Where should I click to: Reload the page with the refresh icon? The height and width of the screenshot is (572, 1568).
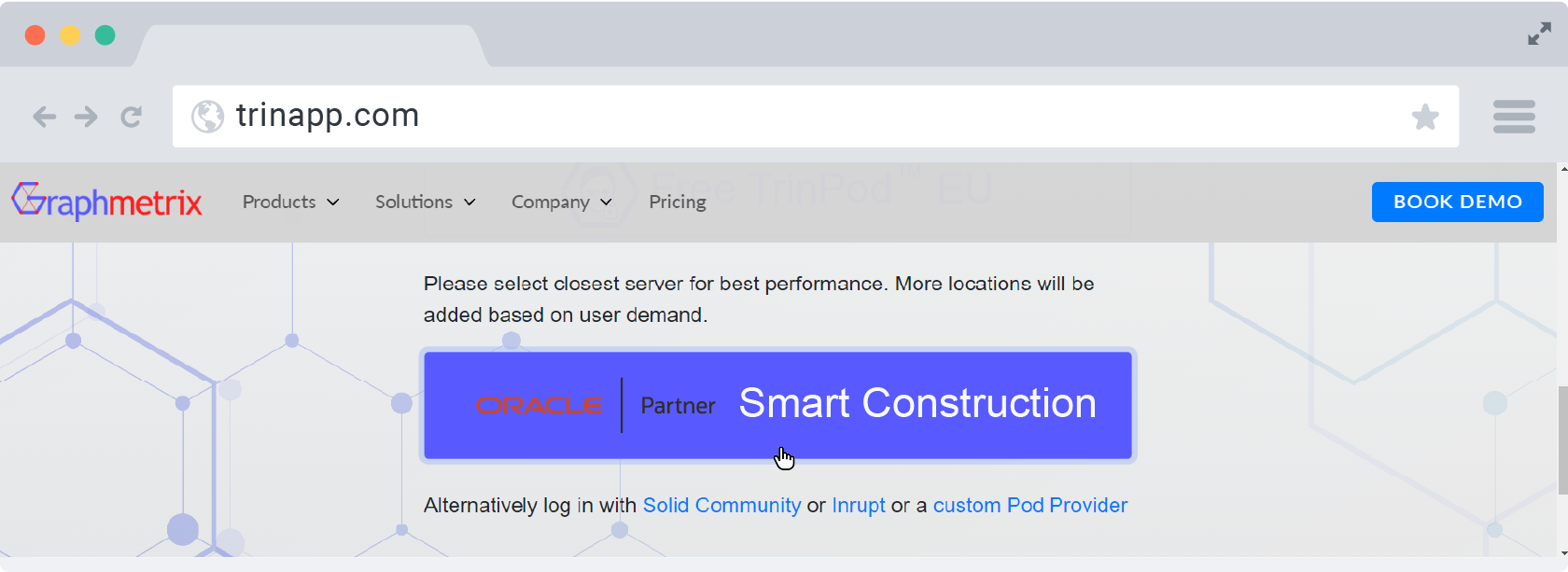coord(132,117)
